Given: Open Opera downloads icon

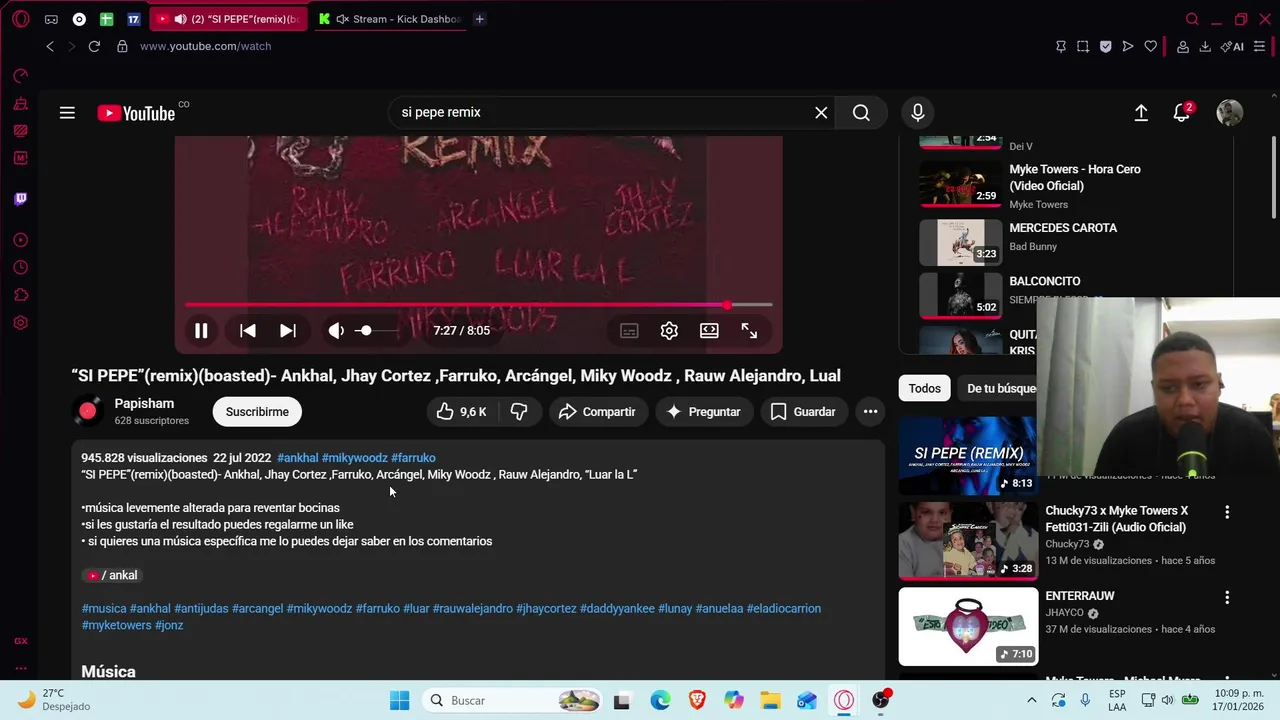Looking at the screenshot, I should point(1205,46).
